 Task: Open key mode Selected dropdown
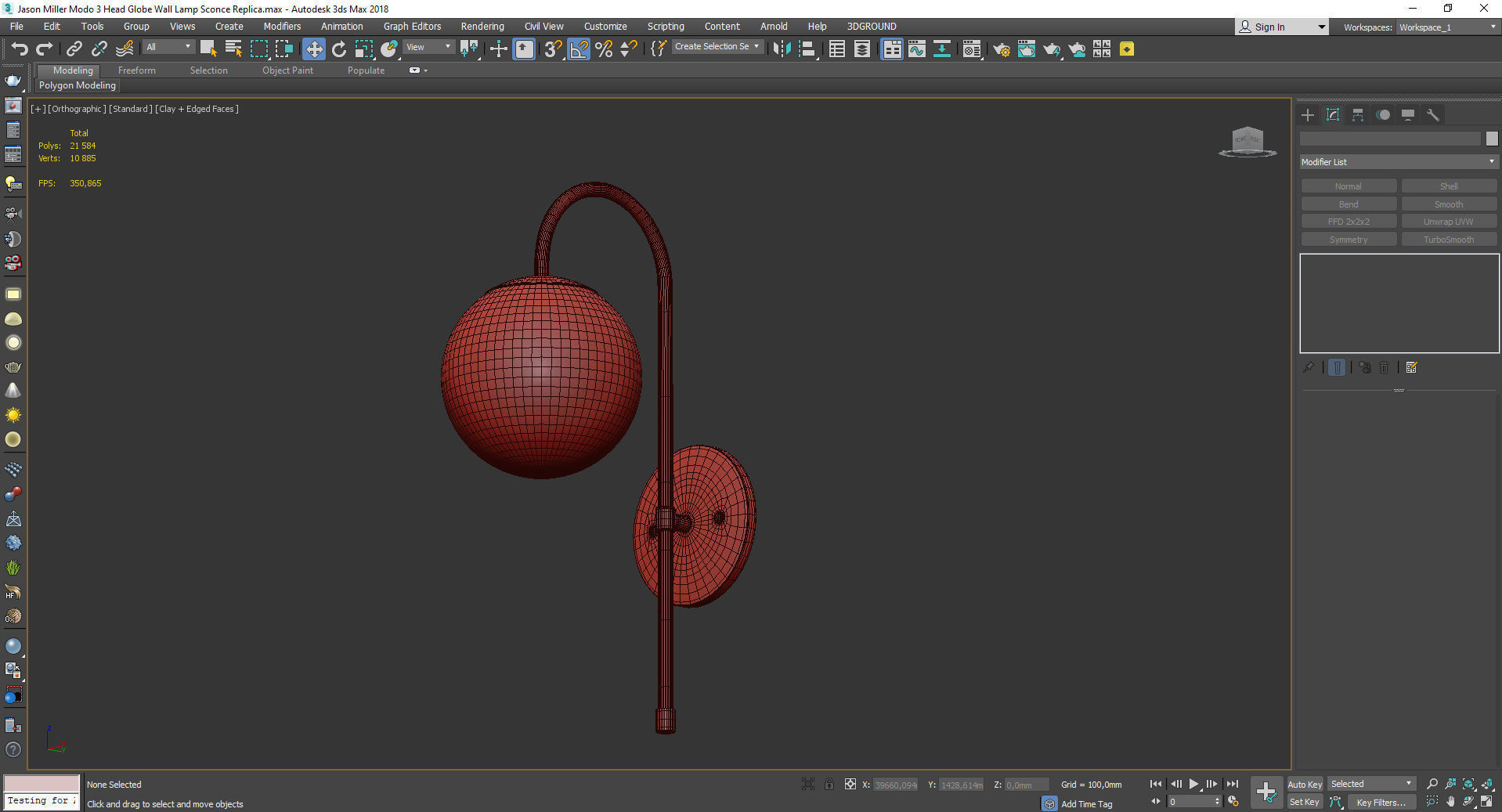(x=1371, y=784)
